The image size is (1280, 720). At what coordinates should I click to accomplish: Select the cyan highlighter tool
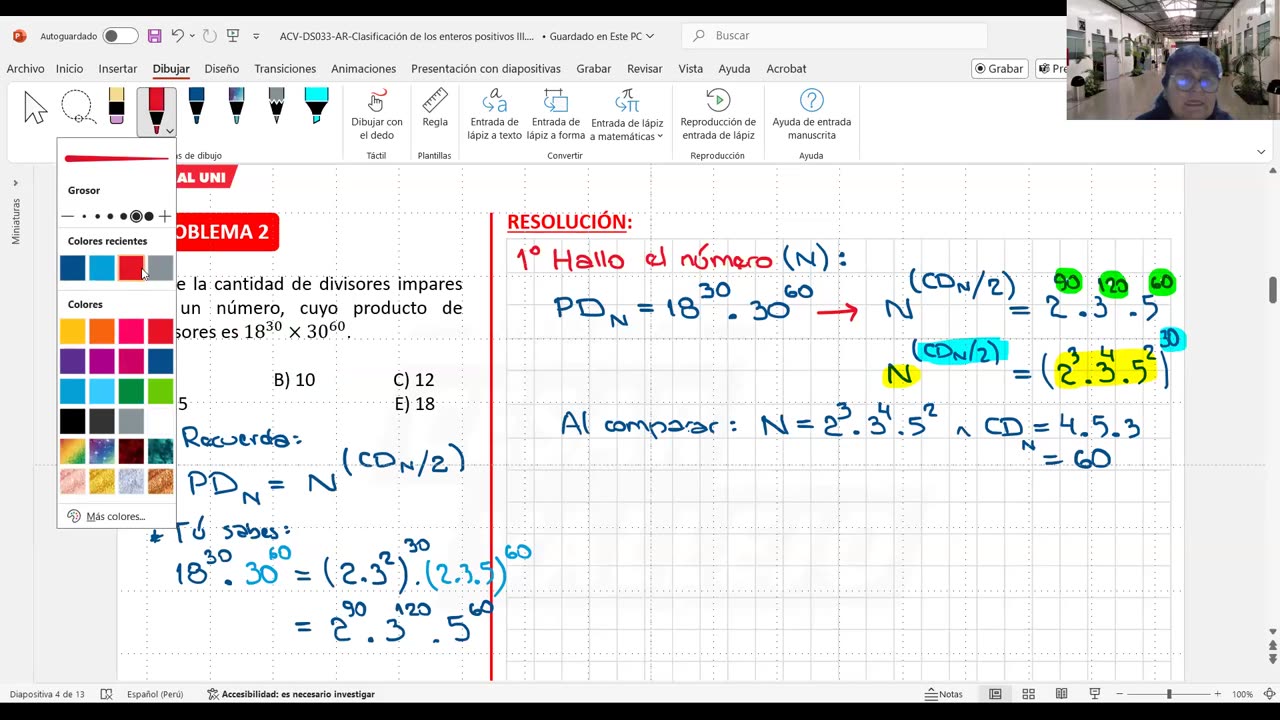tap(316, 107)
